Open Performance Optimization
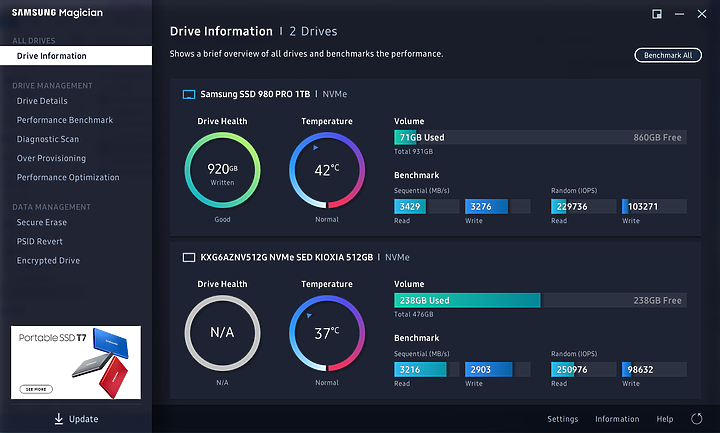Image resolution: width=720 pixels, height=433 pixels. point(68,177)
